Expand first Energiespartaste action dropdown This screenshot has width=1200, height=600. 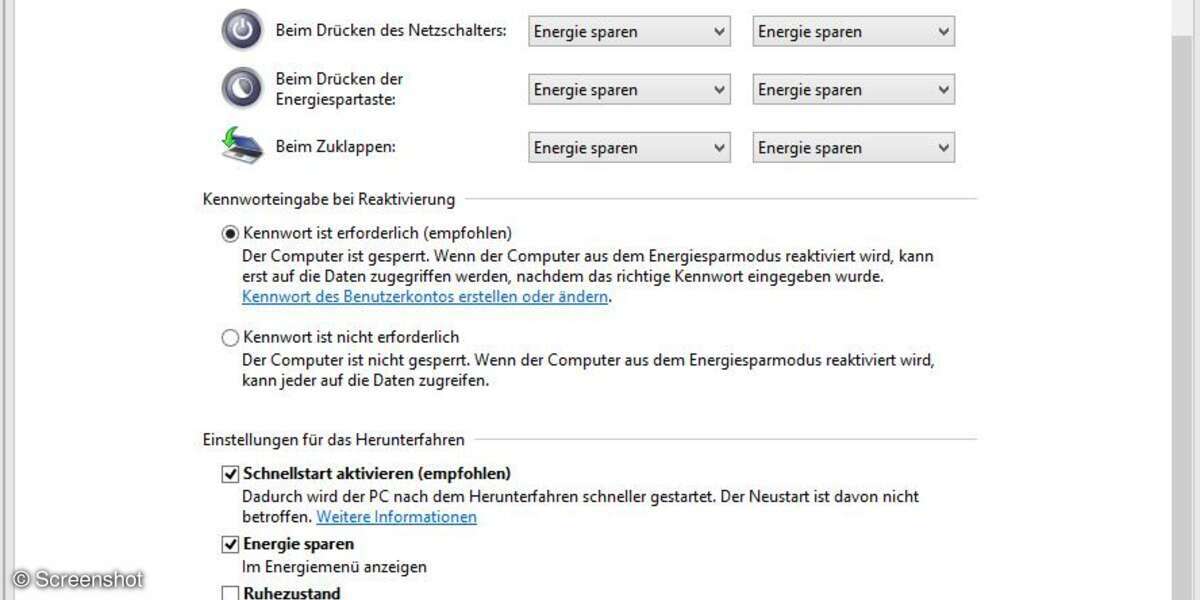coord(629,90)
